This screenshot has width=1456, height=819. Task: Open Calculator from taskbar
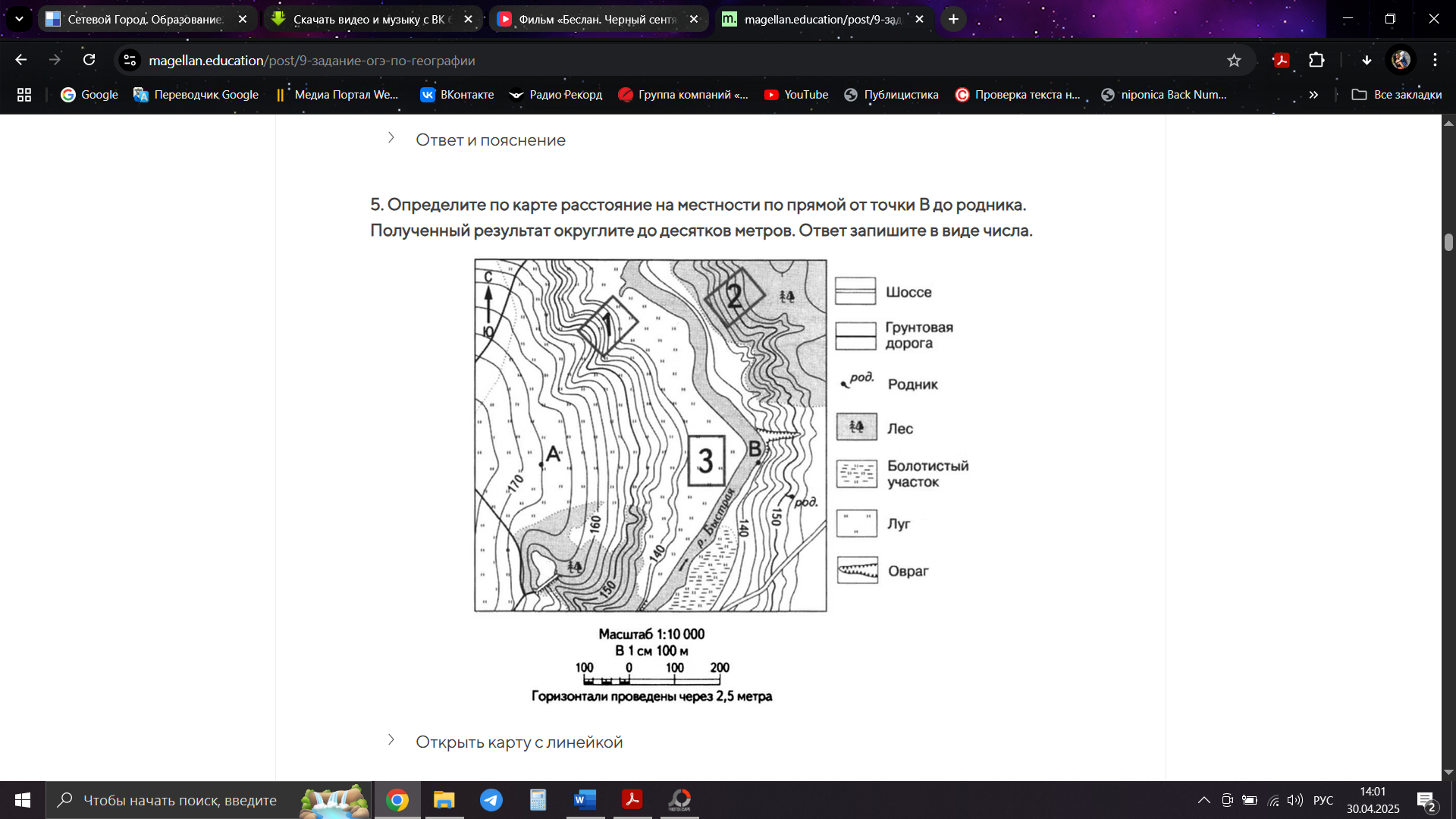(538, 800)
